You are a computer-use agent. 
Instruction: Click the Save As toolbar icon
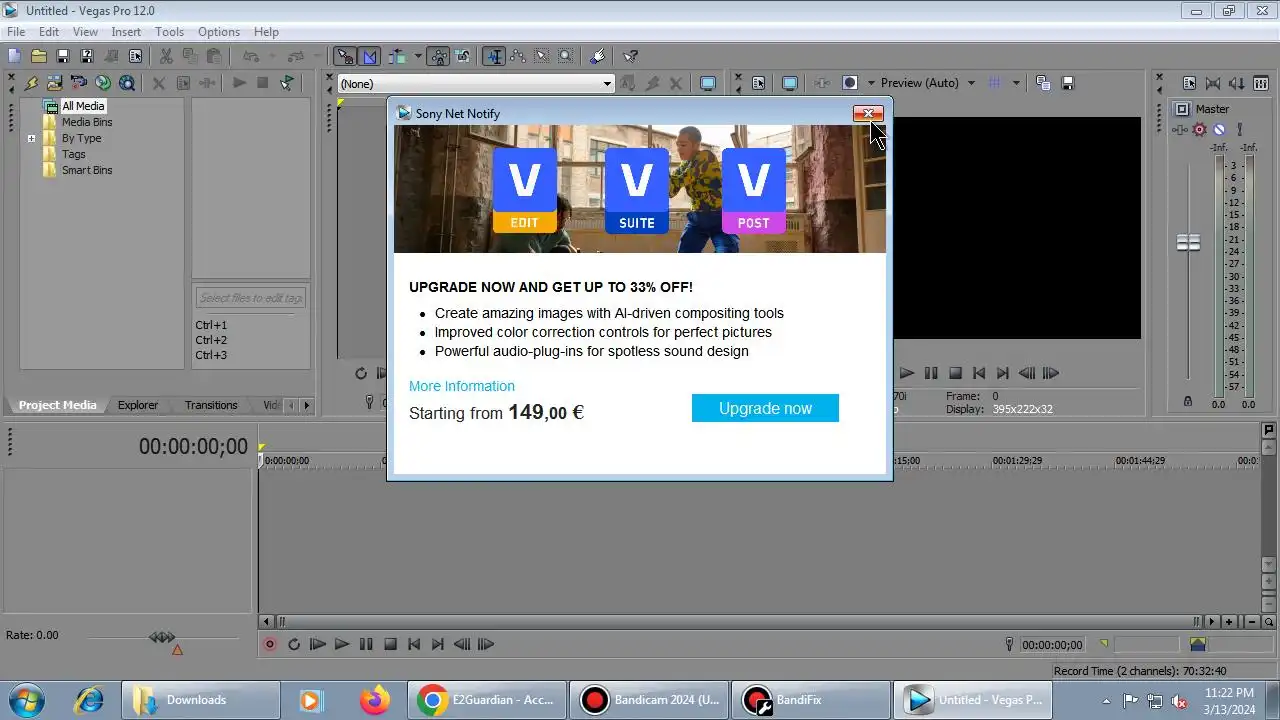coord(86,56)
